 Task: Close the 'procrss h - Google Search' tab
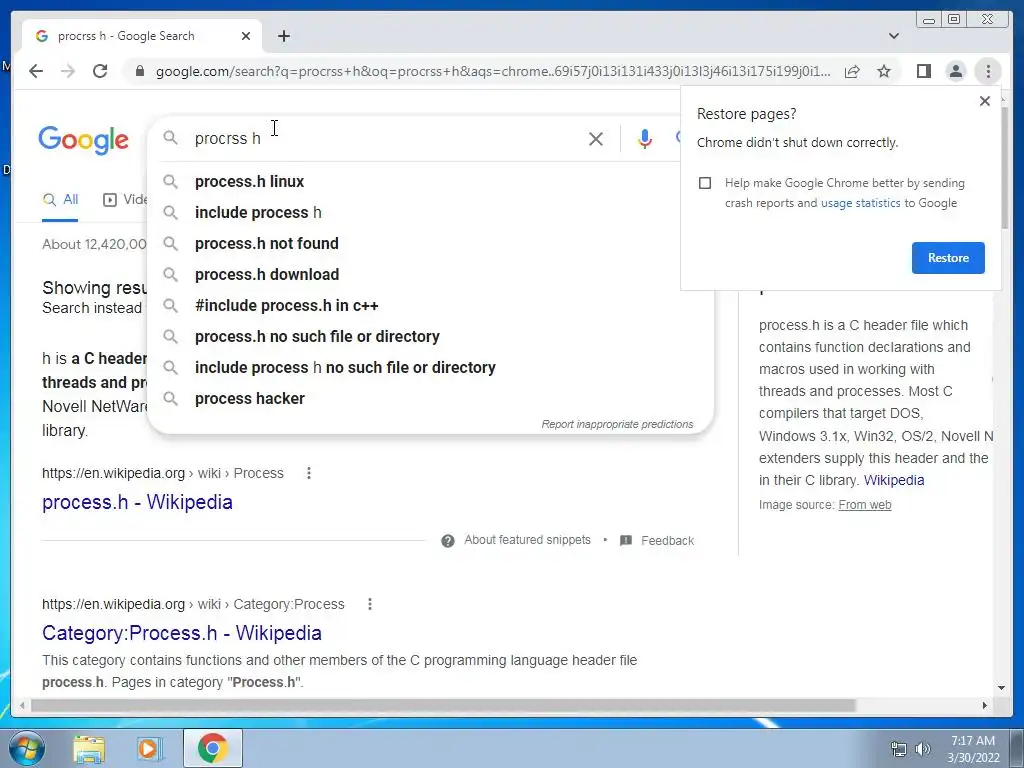[x=246, y=36]
